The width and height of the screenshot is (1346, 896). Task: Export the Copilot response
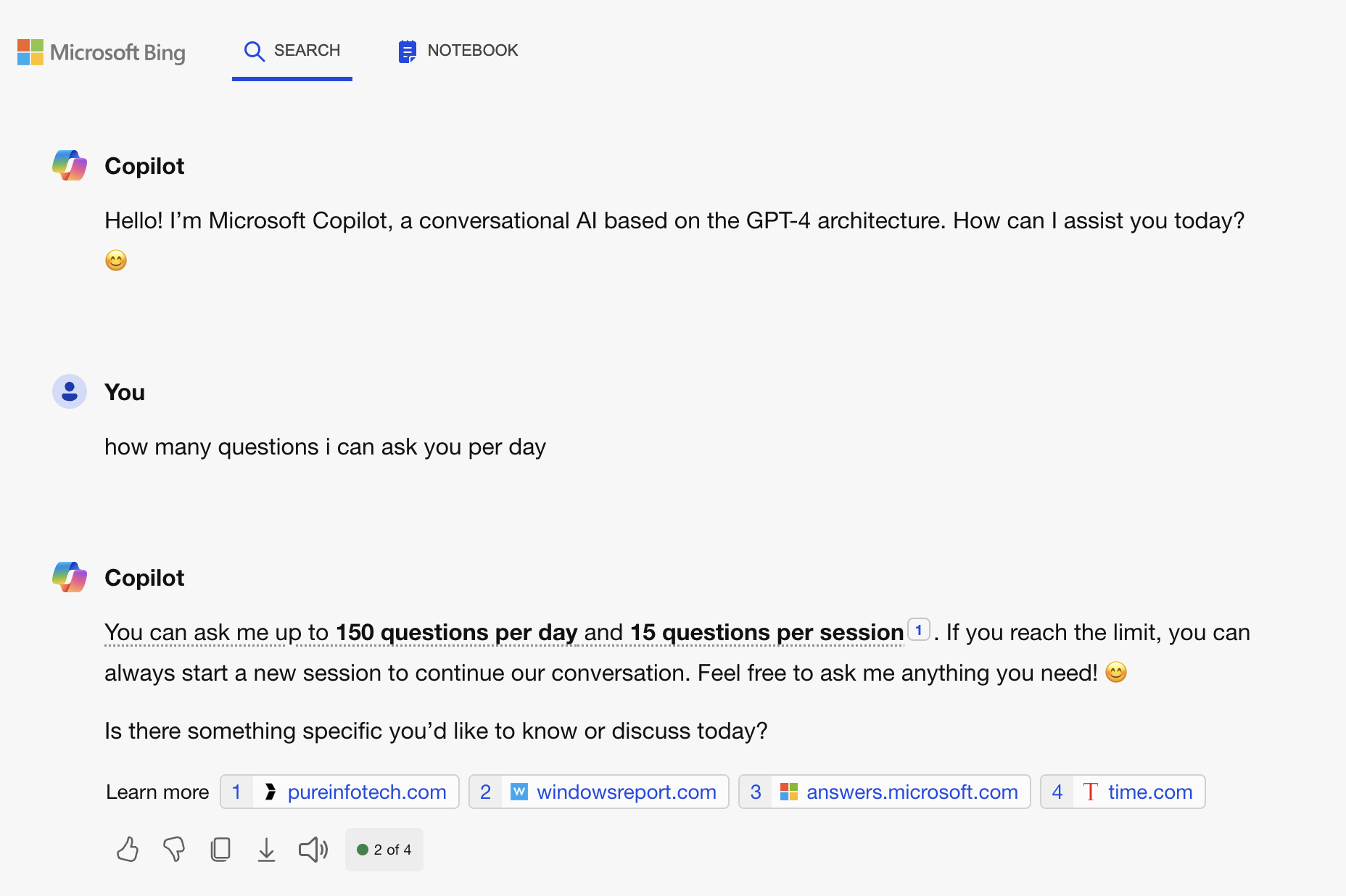point(266,849)
